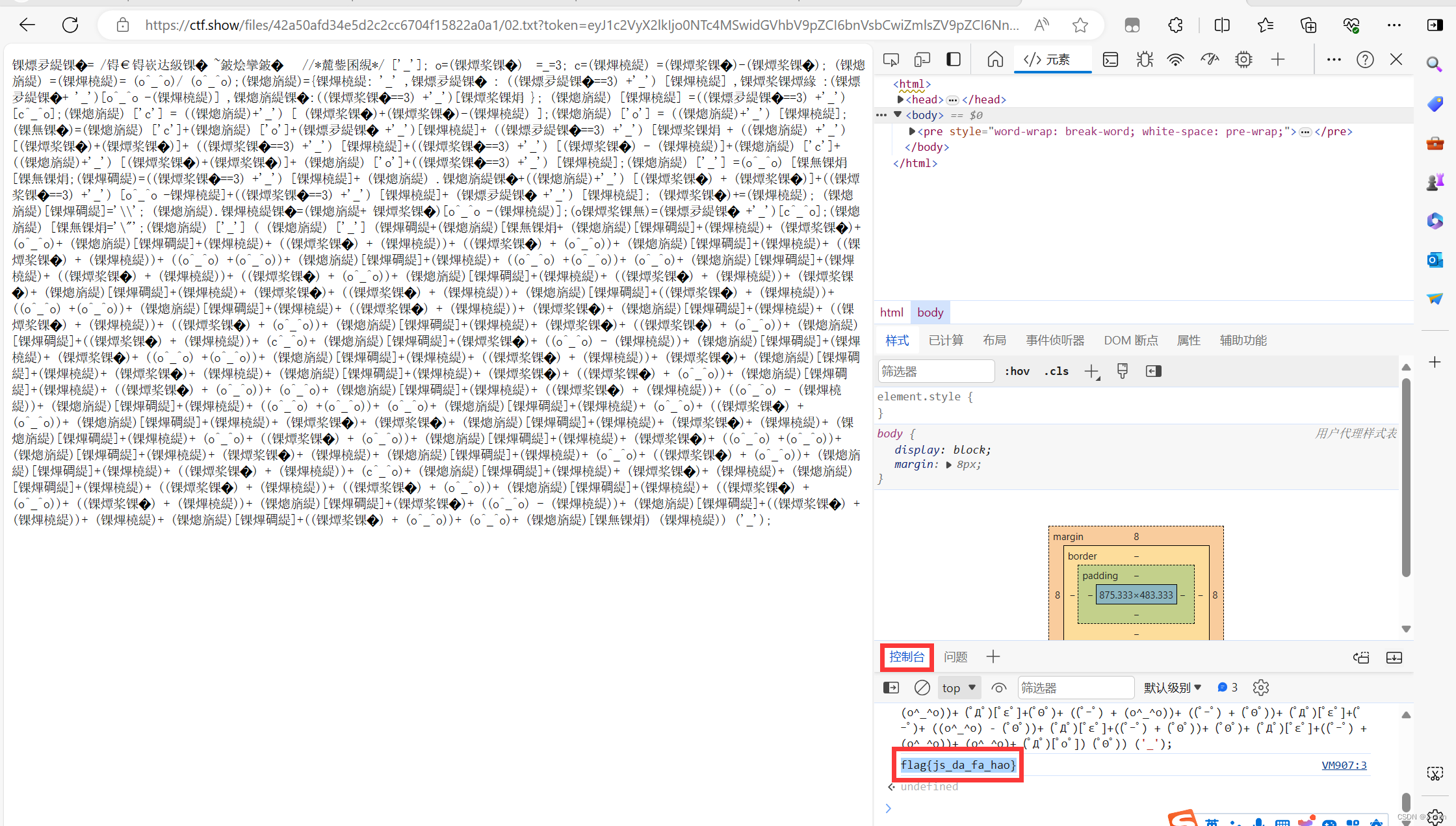Open the 默认级别 log level dropdown
Viewport: 1456px width, 826px height.
click(x=1173, y=688)
